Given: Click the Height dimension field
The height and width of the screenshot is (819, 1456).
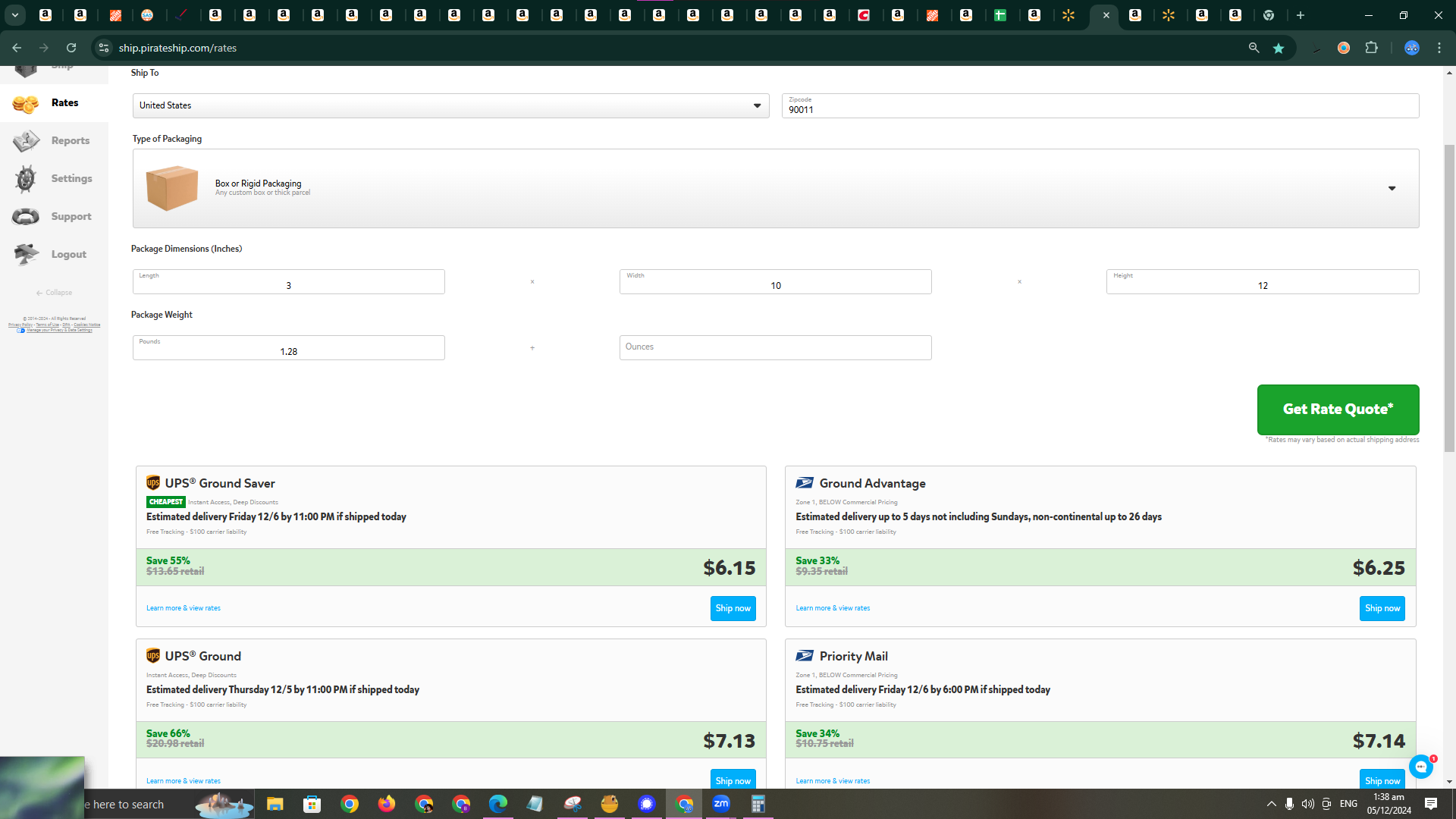Looking at the screenshot, I should tap(1262, 281).
